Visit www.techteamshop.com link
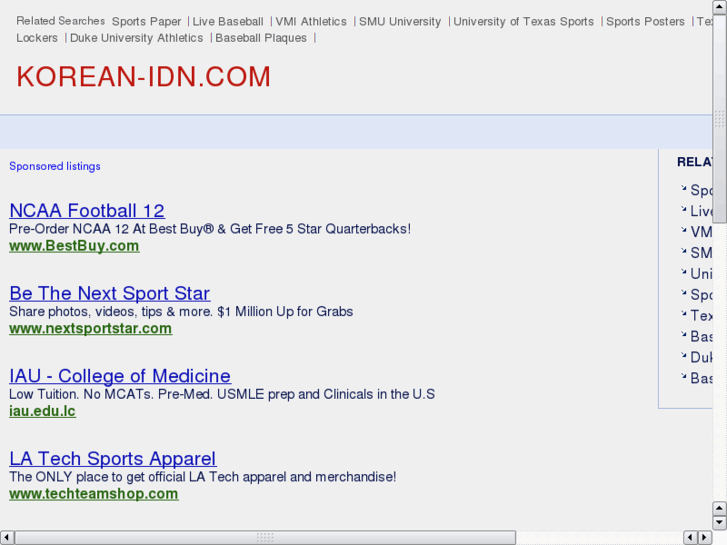The width and height of the screenshot is (727, 545). [x=94, y=494]
